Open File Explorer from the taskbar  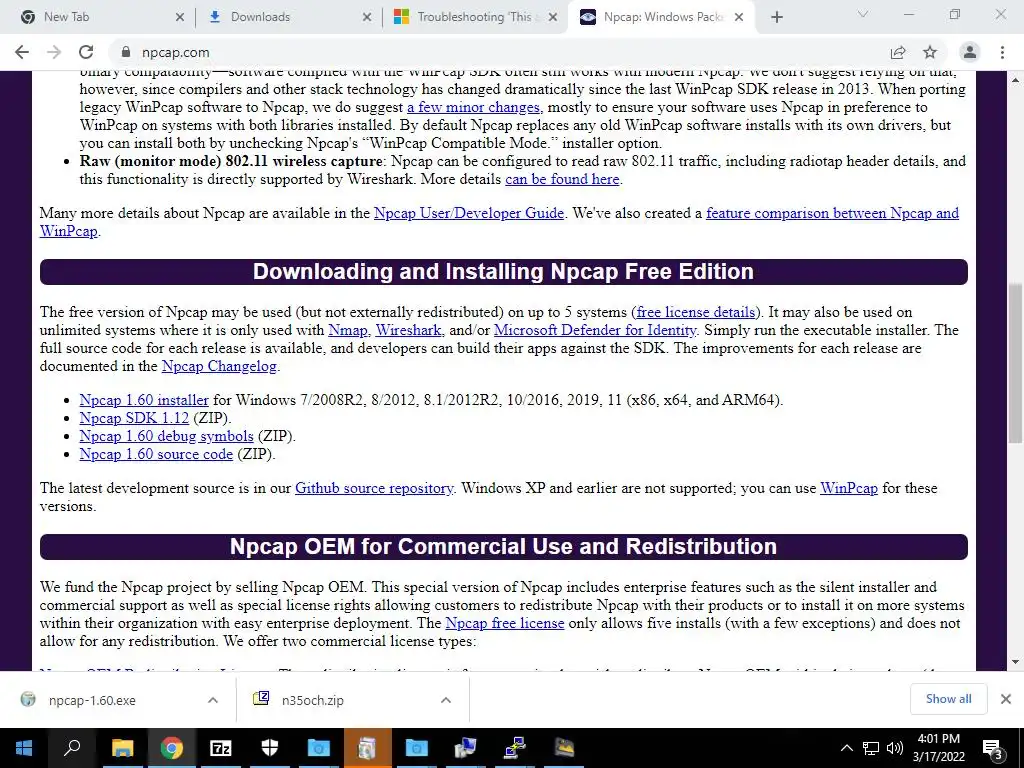pos(122,748)
